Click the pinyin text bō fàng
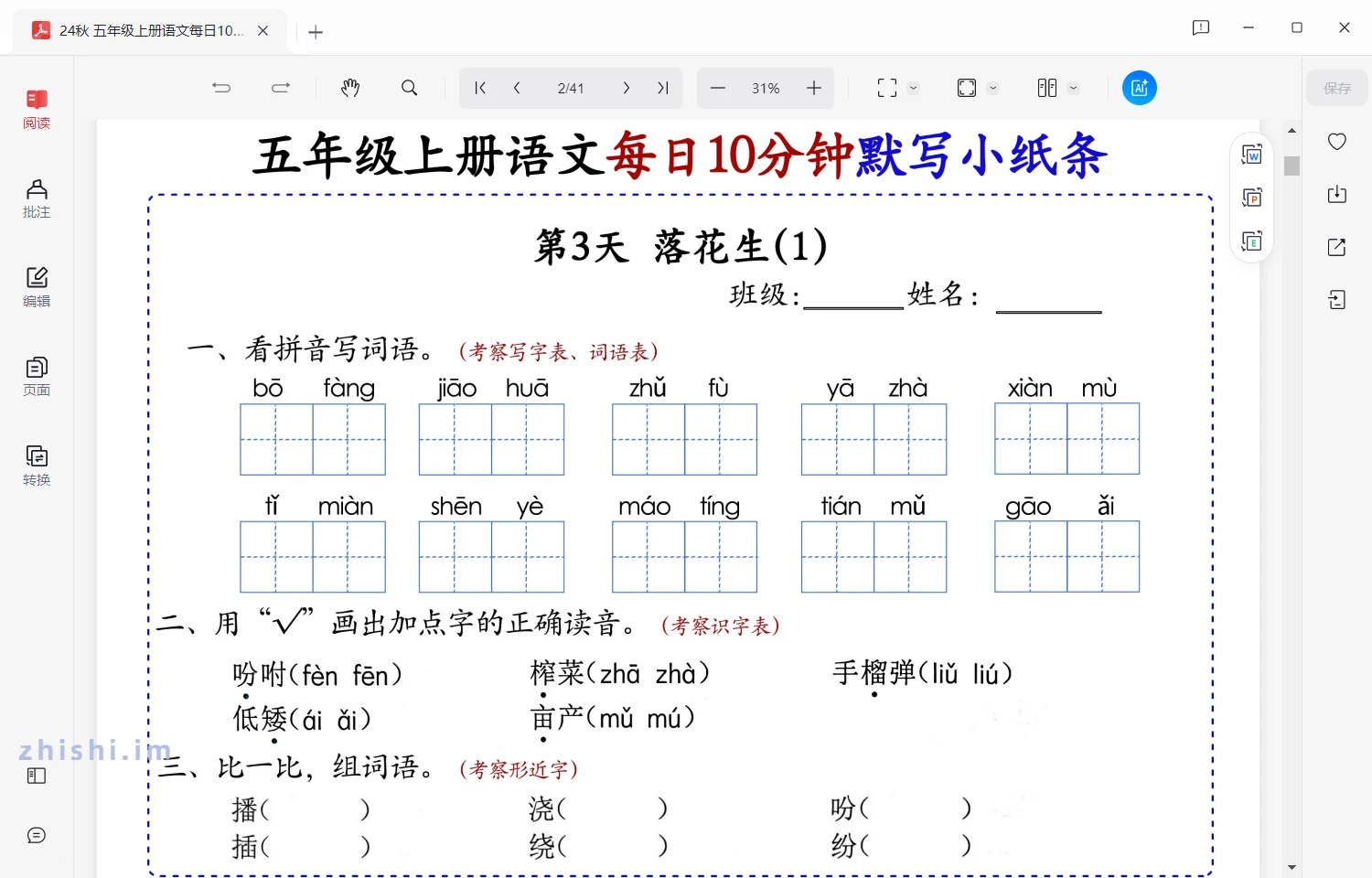This screenshot has width=1372, height=878. coord(314,388)
